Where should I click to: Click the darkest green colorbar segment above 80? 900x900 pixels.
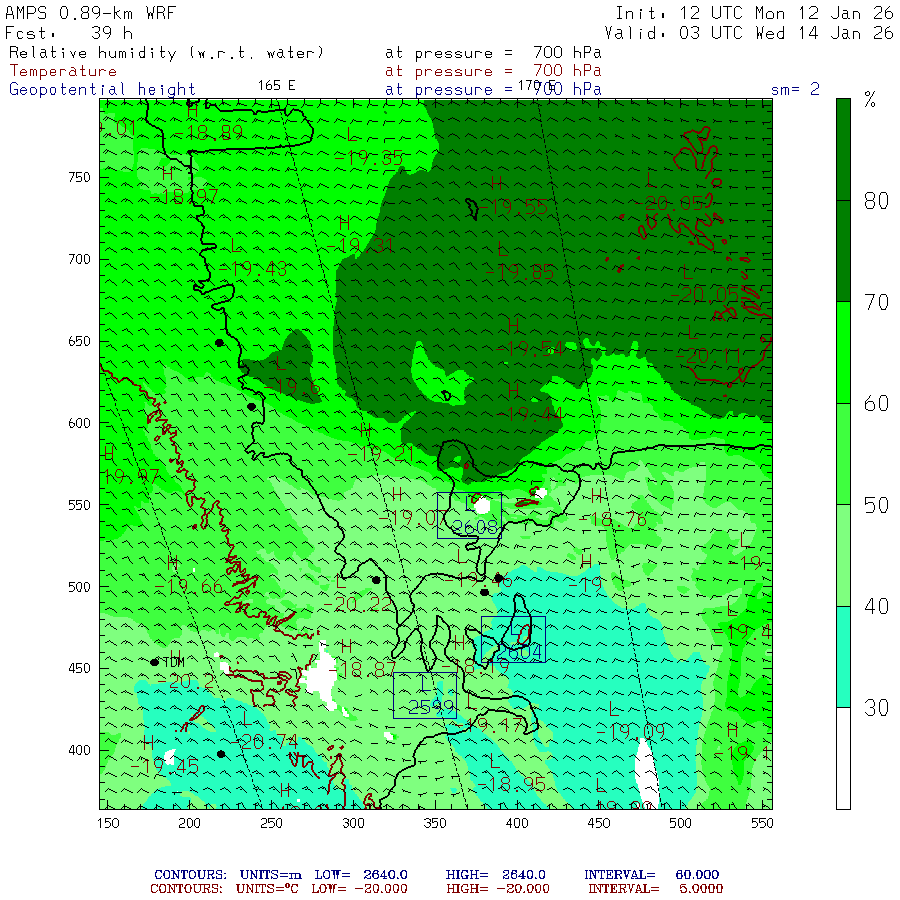point(843,150)
